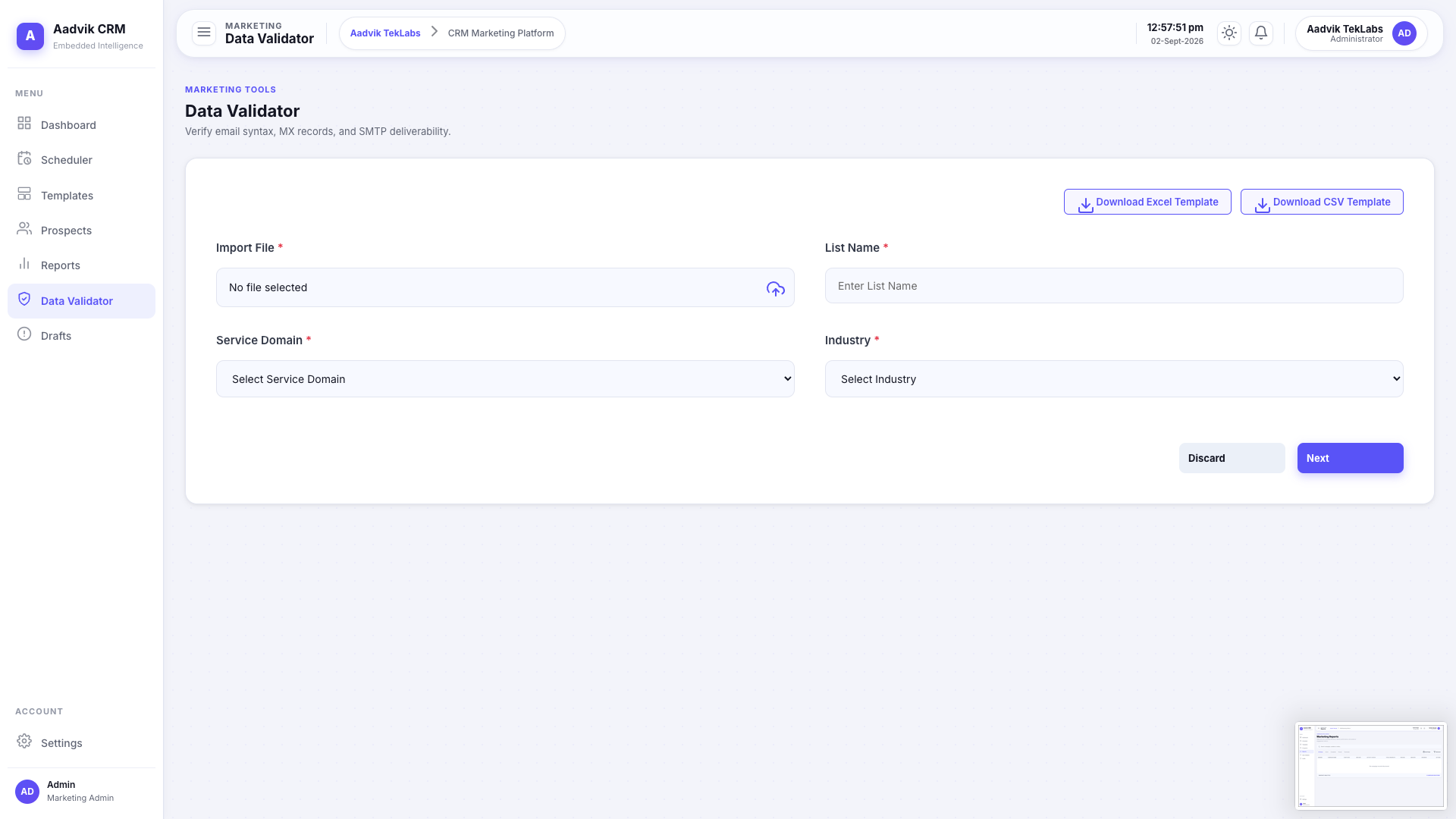The height and width of the screenshot is (819, 1456).
Task: Click the Next button
Action: pyautogui.click(x=1350, y=458)
